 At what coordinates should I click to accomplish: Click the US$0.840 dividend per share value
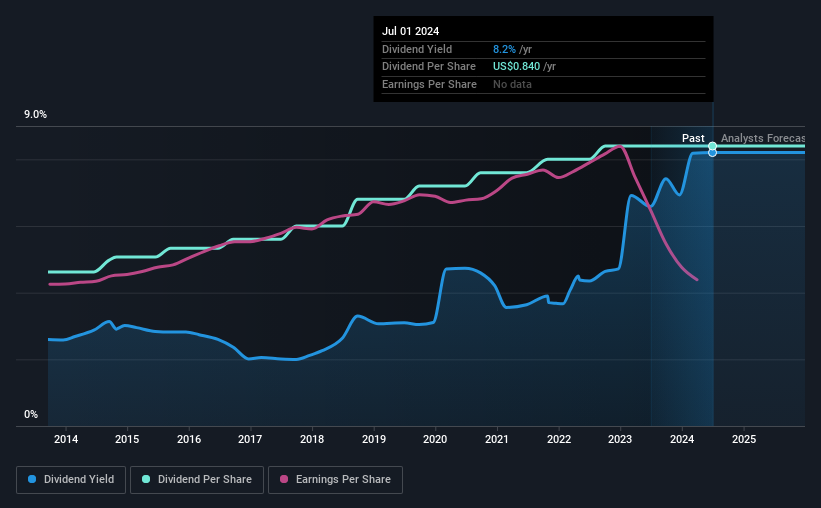click(516, 67)
